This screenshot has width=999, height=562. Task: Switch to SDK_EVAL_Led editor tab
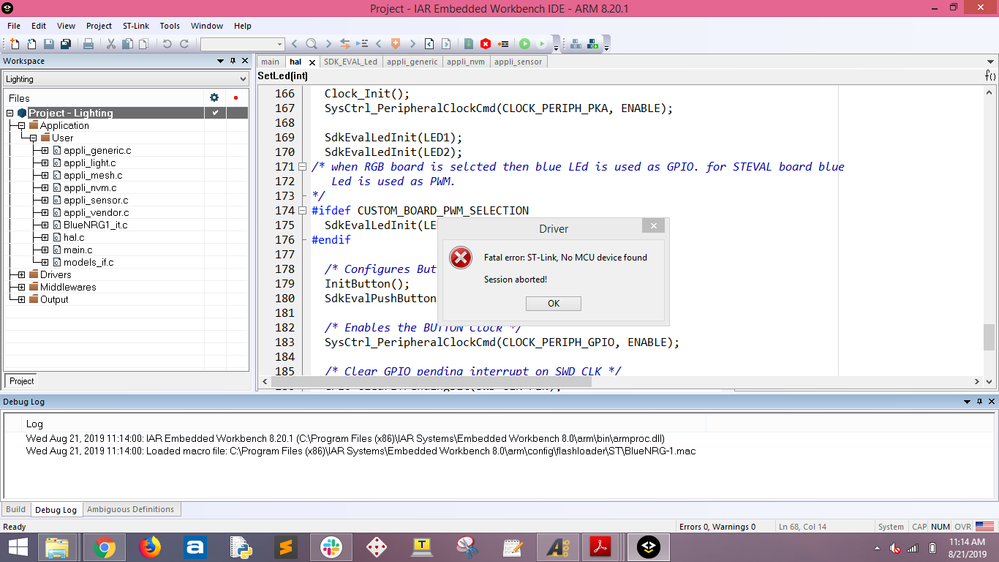tap(350, 62)
